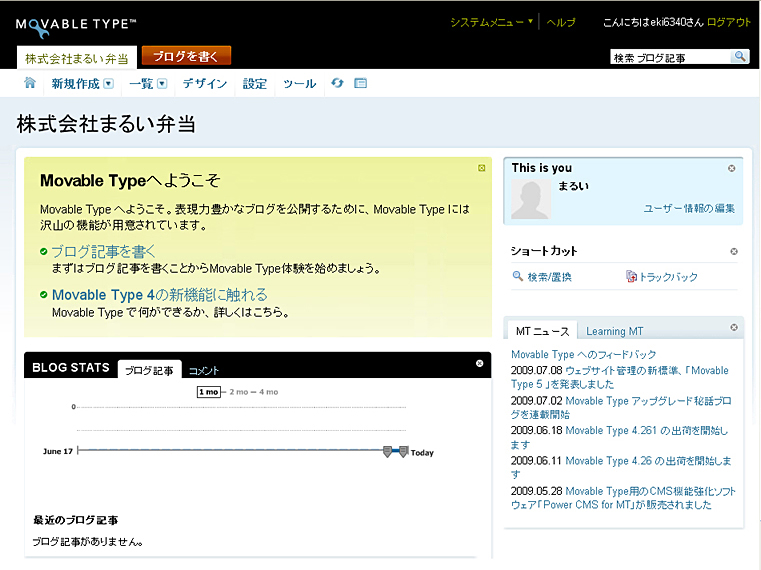Close the BLOG STATS widget
Image resolution: width=761 pixels, height=570 pixels.
pos(480,364)
